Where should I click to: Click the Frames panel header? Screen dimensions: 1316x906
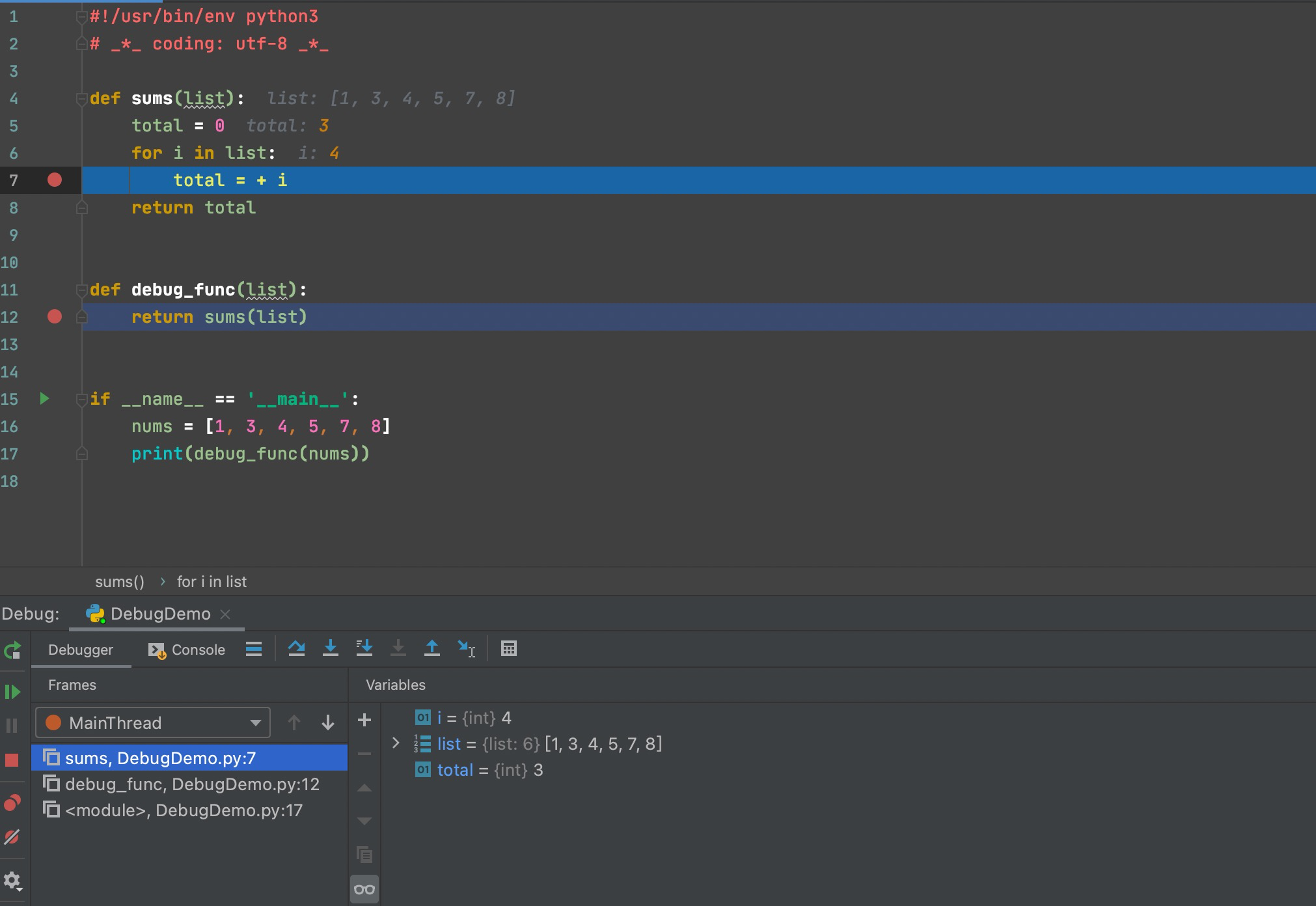(x=72, y=685)
